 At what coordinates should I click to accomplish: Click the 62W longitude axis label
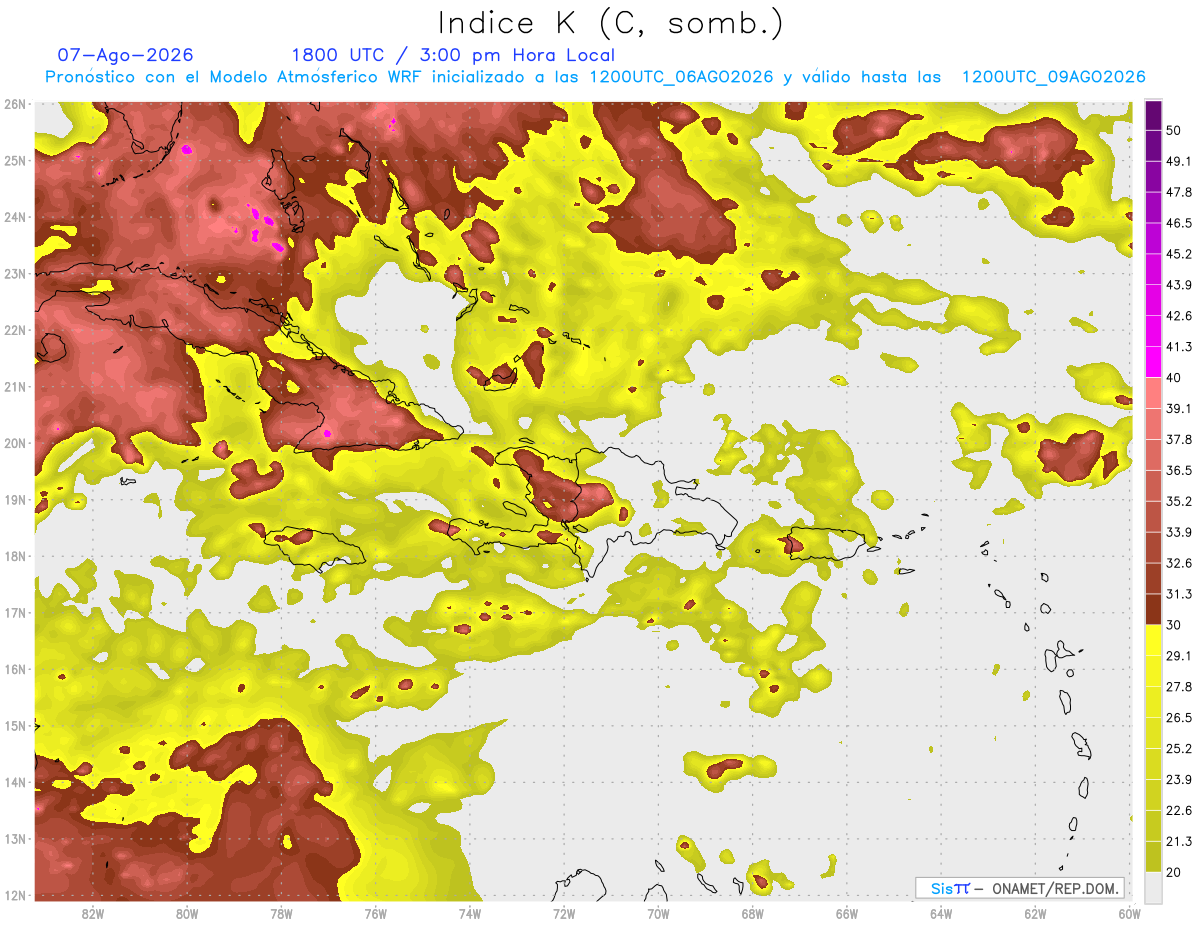1035,913
